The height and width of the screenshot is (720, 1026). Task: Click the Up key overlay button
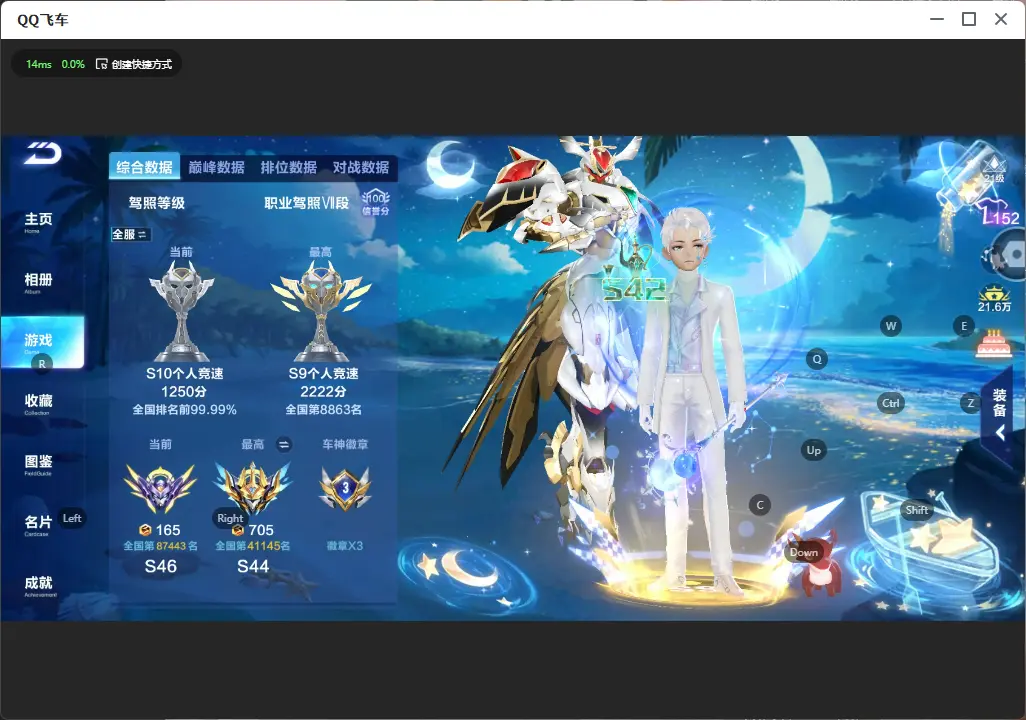[813, 450]
